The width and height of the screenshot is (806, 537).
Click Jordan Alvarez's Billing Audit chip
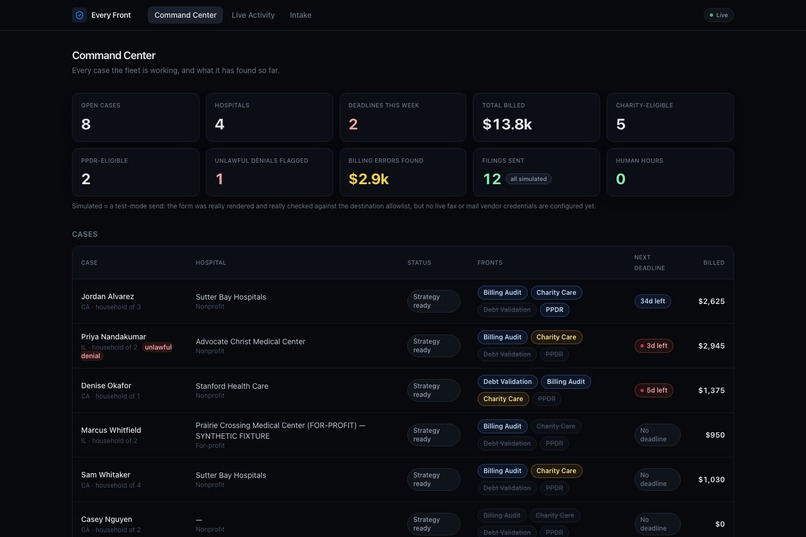(502, 292)
